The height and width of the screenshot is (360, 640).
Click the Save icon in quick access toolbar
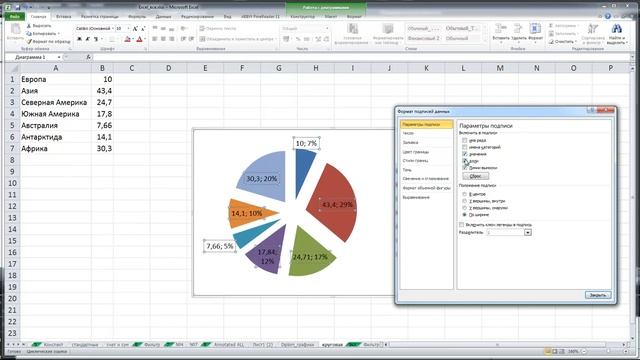[18, 7]
